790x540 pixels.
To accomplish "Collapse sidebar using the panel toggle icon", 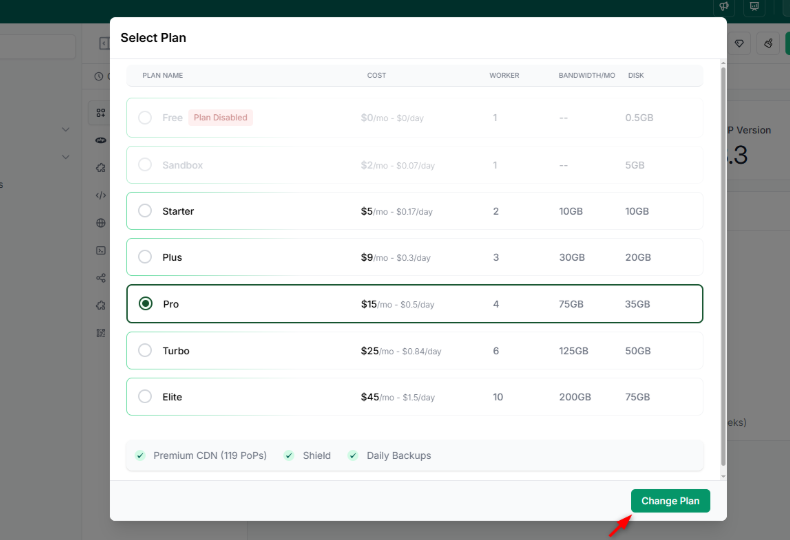I will click(104, 44).
